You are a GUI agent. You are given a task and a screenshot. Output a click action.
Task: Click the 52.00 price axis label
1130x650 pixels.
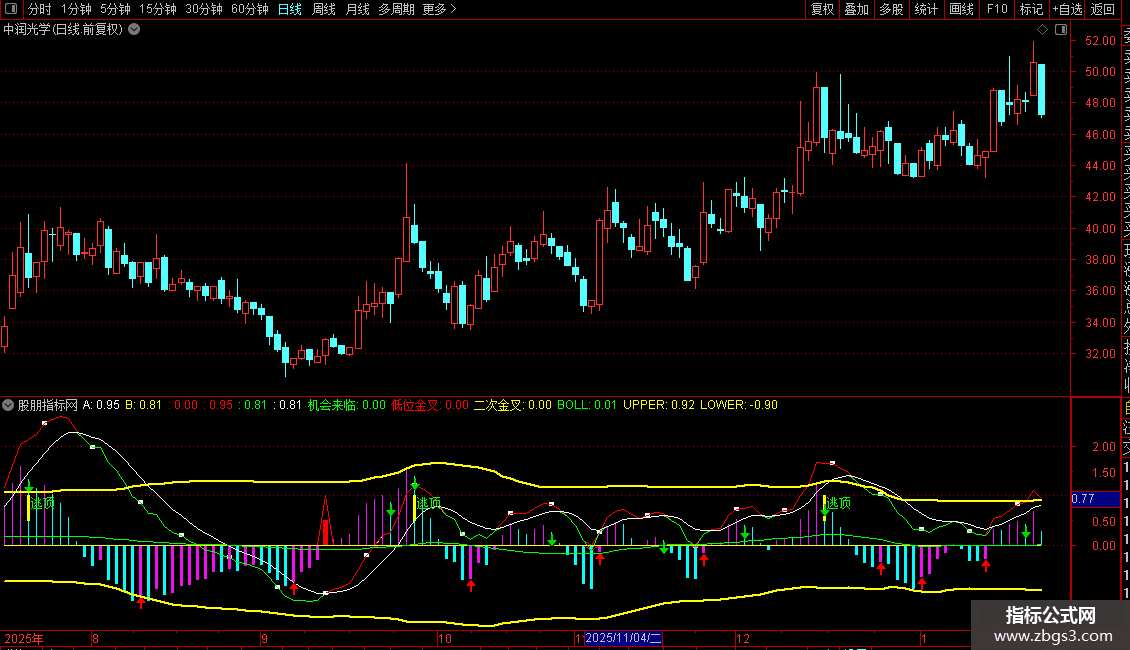coord(1100,41)
